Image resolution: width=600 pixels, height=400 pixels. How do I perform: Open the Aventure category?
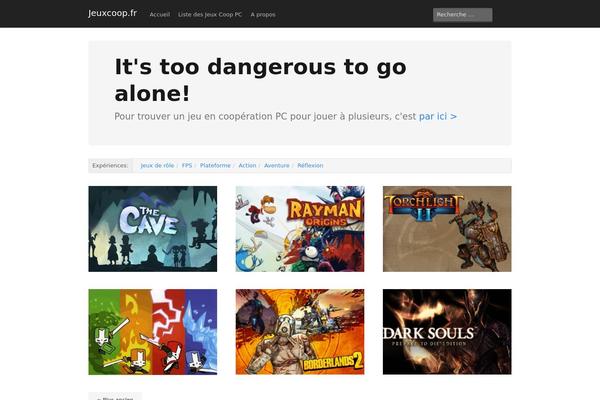(277, 165)
